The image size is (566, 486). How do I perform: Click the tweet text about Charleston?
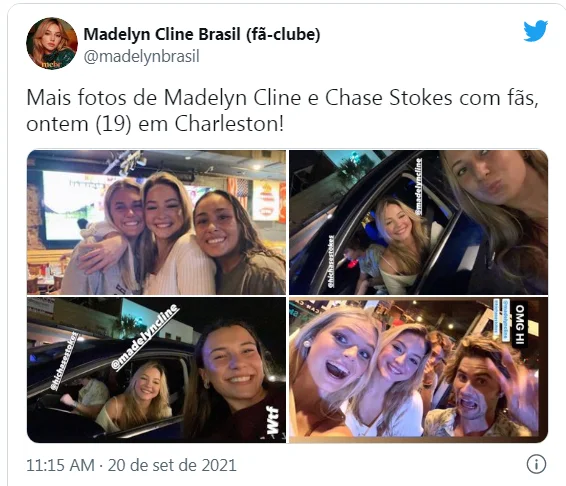(282, 110)
